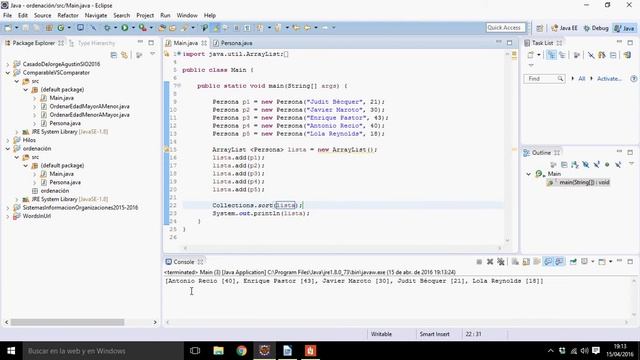Switch to Persona.java editor tab
This screenshot has width=640, height=360.
232,43
